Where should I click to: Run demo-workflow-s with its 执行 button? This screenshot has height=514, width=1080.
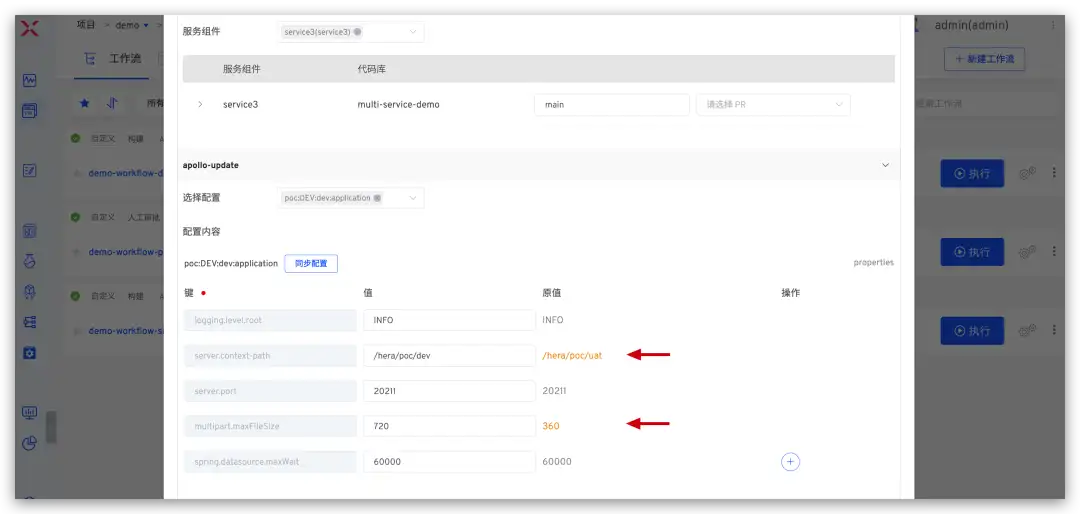pos(972,331)
